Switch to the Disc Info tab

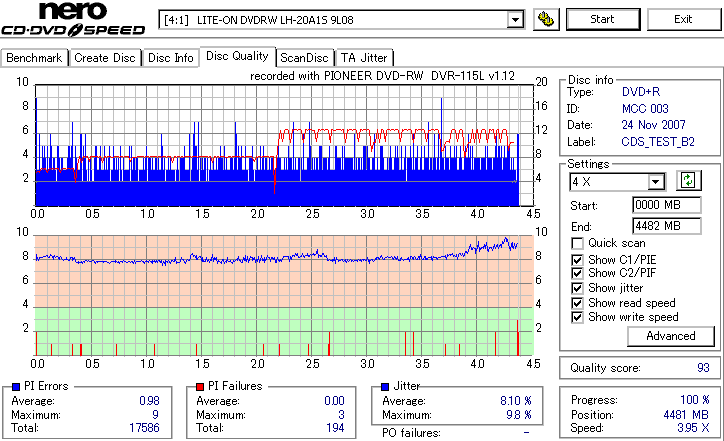170,58
